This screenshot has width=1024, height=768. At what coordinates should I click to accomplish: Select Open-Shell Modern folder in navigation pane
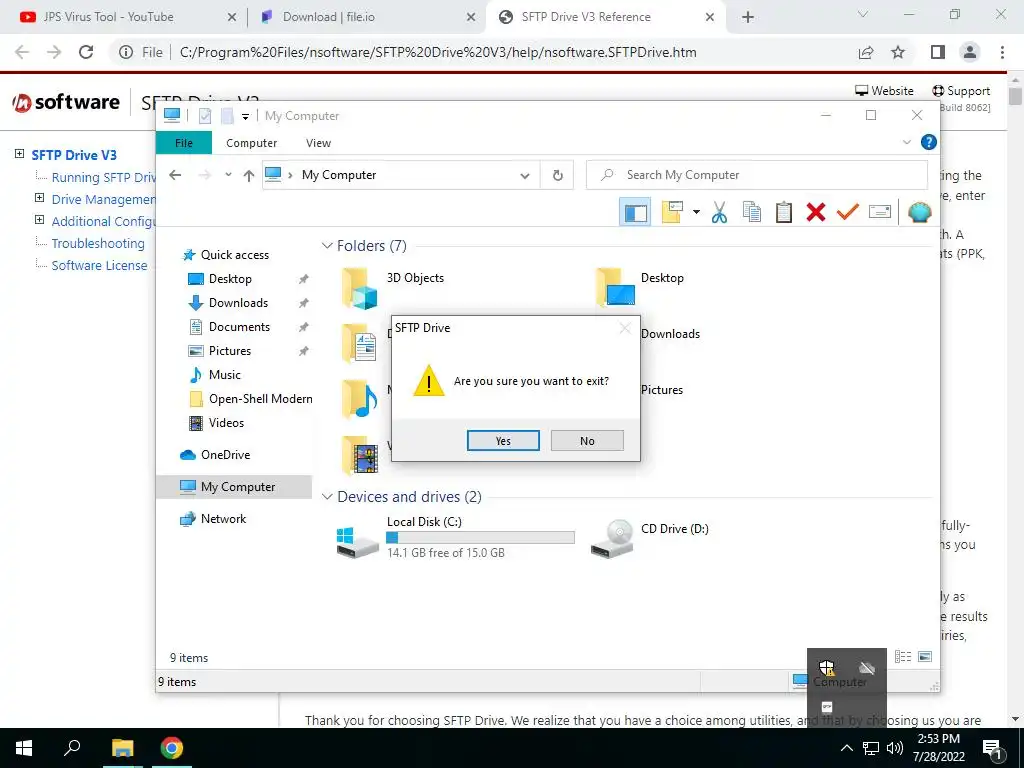point(250,399)
